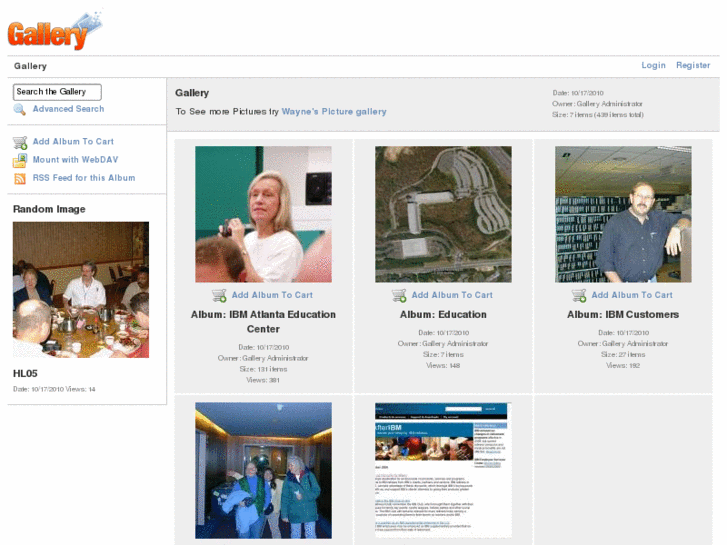This screenshot has height=545, width=727.
Task: Click the orange RSS feed icon
Action: (20, 179)
